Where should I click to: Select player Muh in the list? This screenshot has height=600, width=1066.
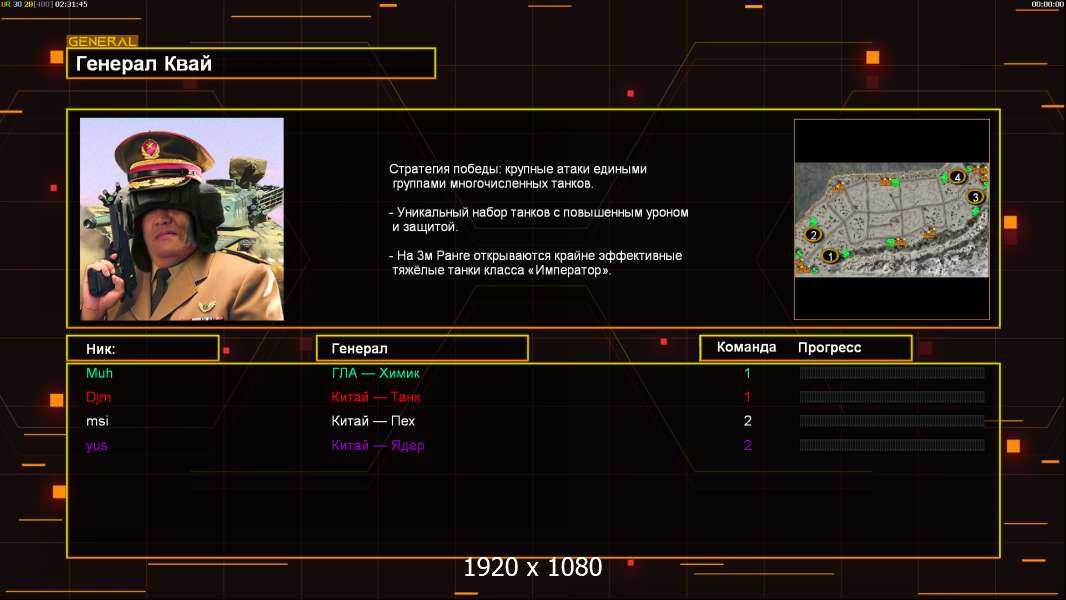click(100, 373)
